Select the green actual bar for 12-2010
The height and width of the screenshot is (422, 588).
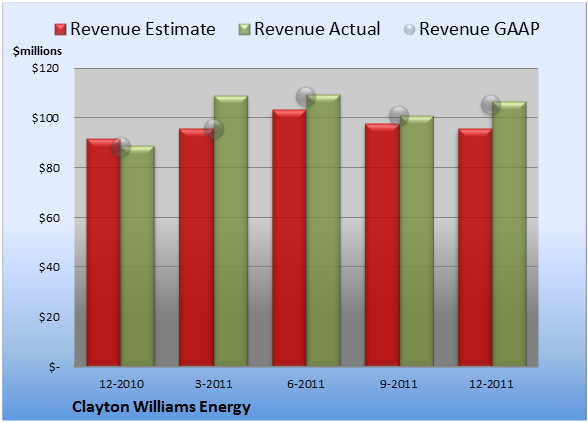tap(138, 256)
